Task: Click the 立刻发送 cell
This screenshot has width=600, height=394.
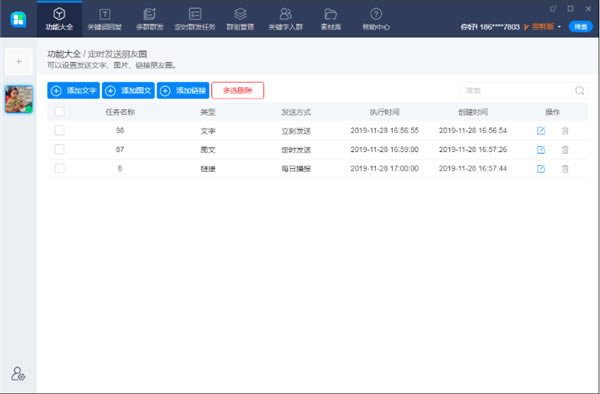Action: point(296,131)
